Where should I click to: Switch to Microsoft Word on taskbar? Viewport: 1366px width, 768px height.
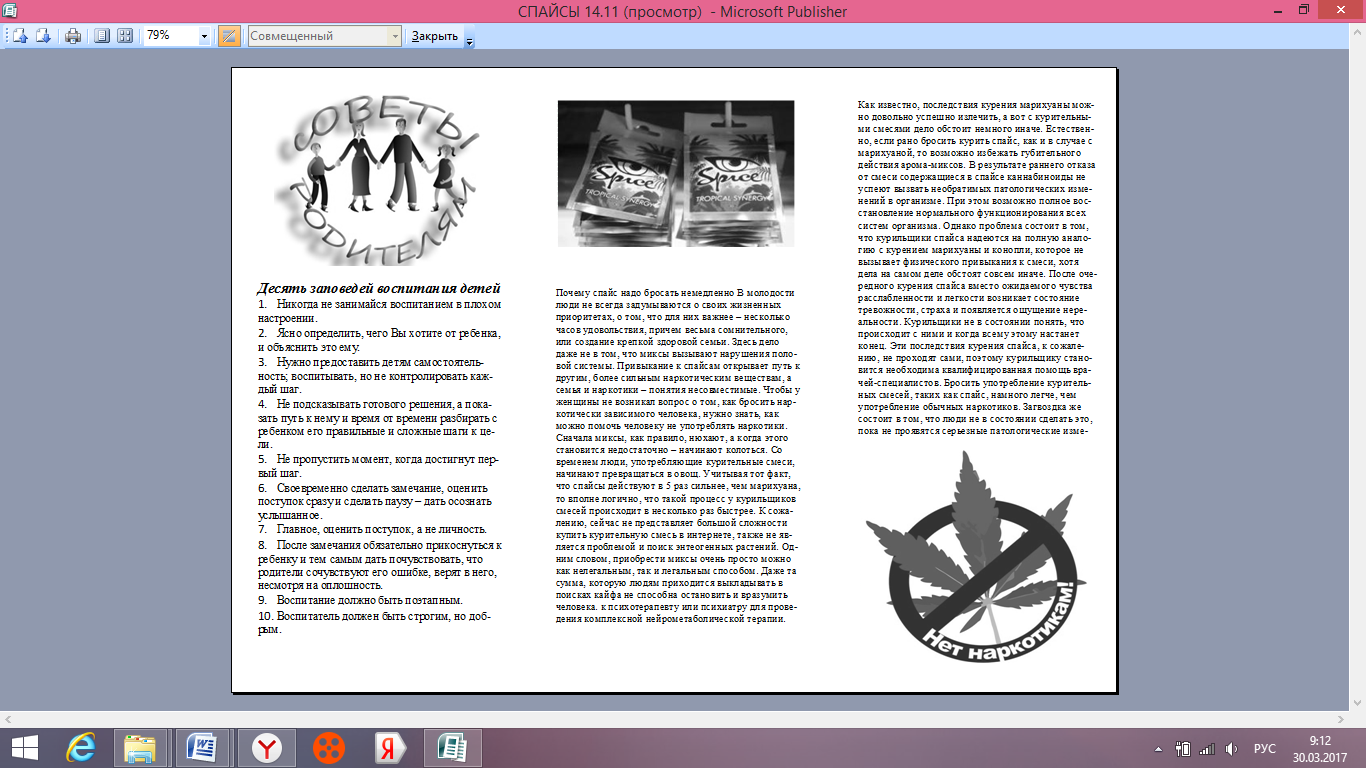coord(203,748)
